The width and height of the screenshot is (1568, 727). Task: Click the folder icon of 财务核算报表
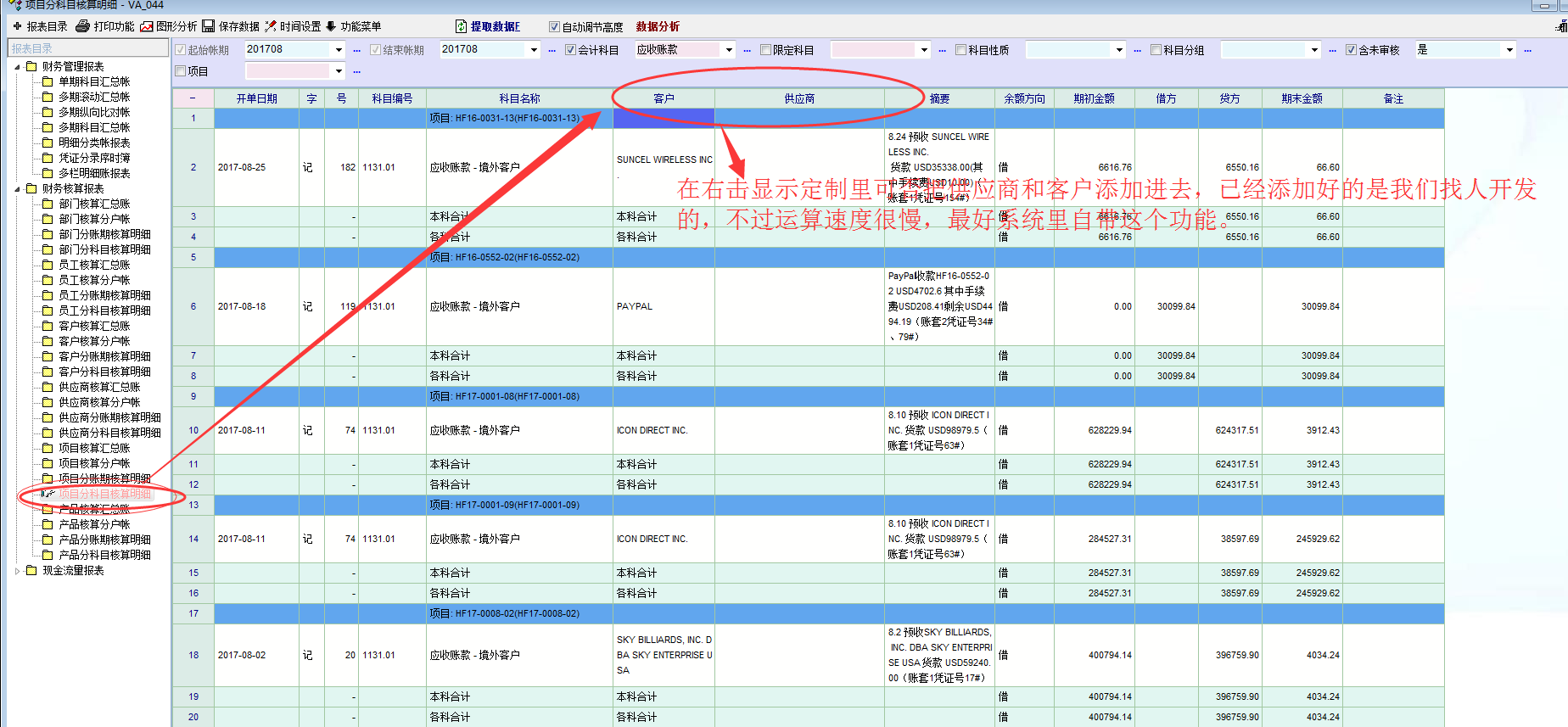pyautogui.click(x=31, y=188)
